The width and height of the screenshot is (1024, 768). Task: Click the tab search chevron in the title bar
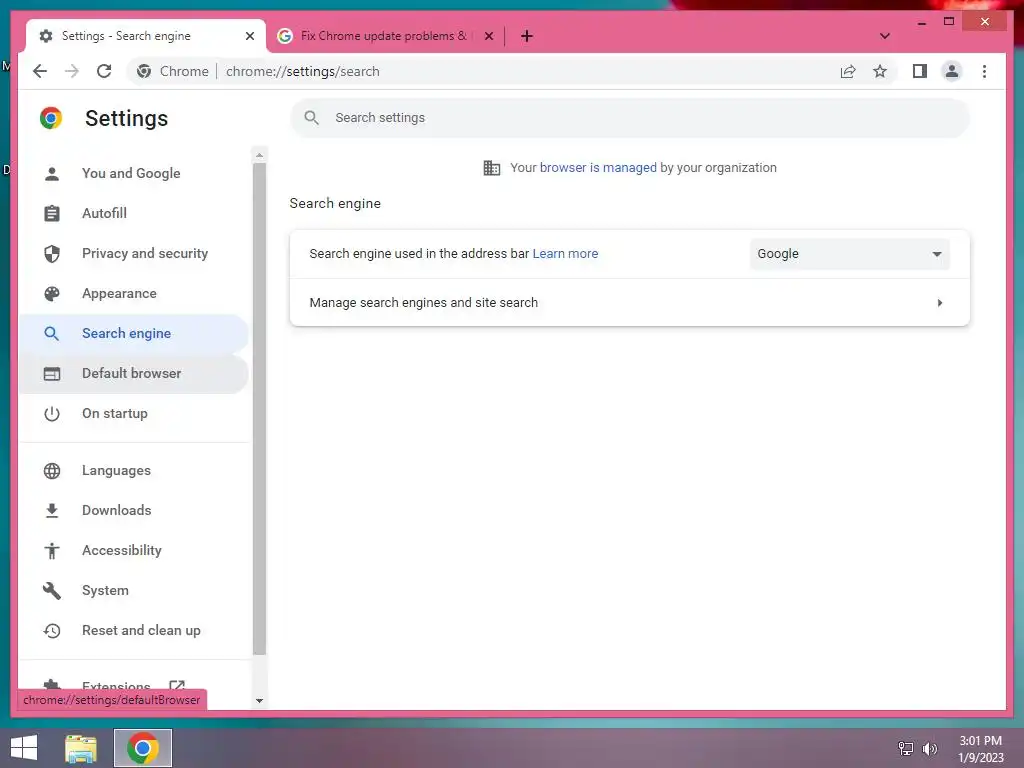tap(885, 36)
